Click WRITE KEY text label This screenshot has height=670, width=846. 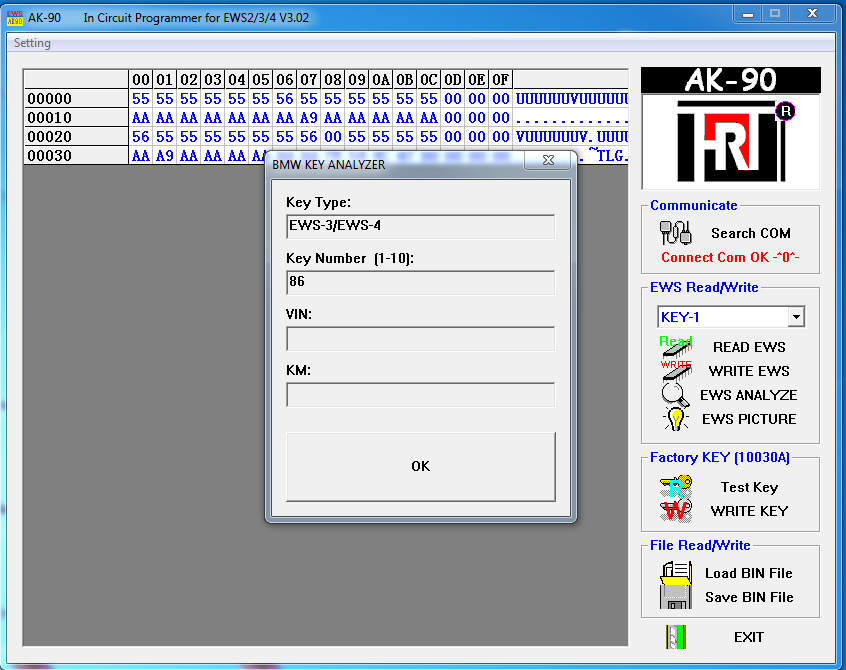pyautogui.click(x=749, y=511)
